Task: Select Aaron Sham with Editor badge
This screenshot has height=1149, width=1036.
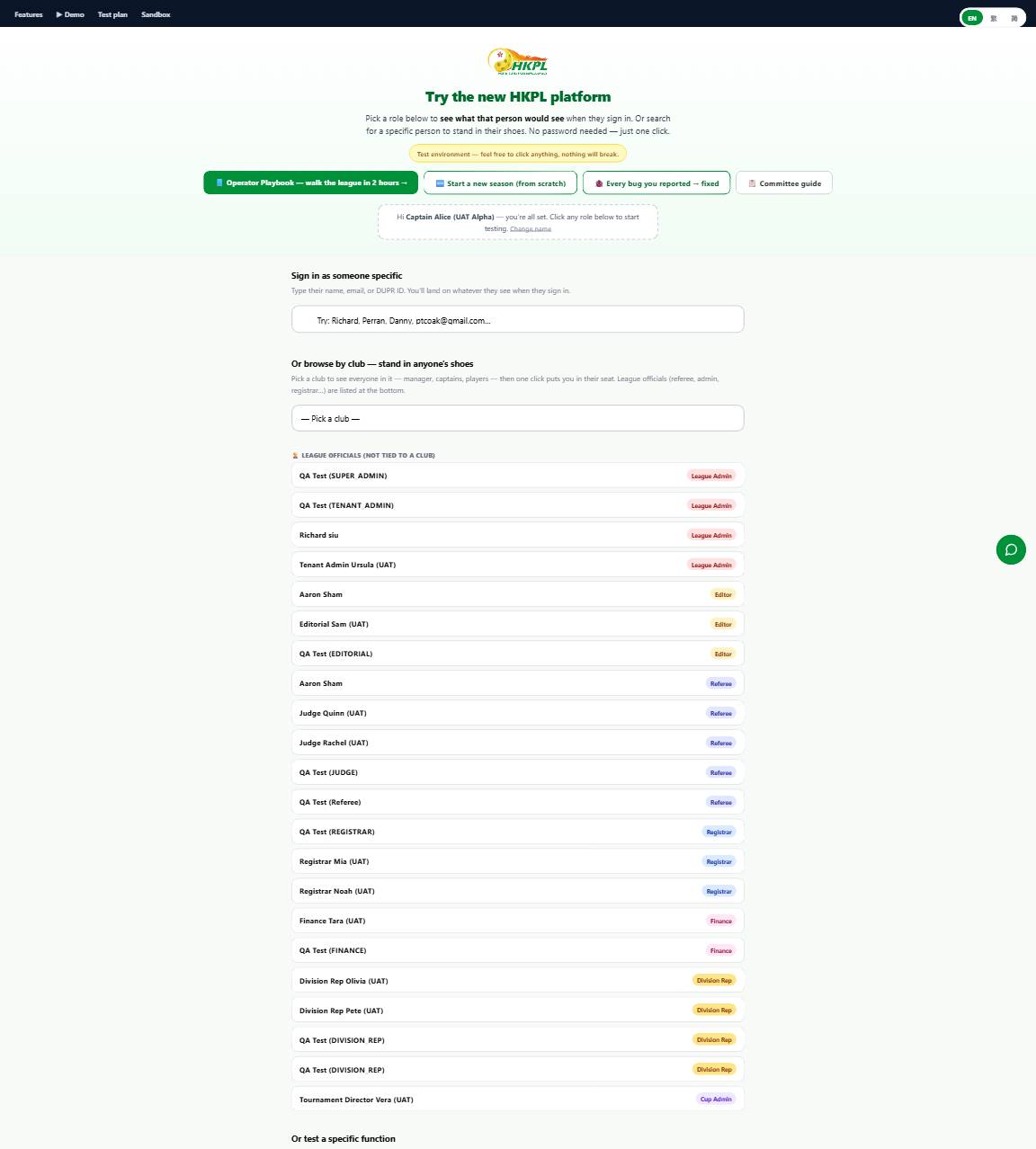Action: (518, 594)
